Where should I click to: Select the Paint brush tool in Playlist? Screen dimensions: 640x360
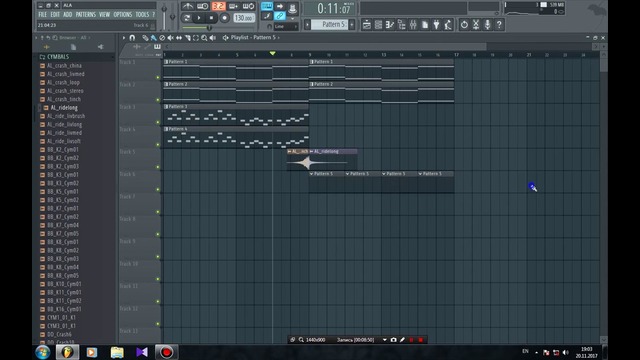coord(153,38)
